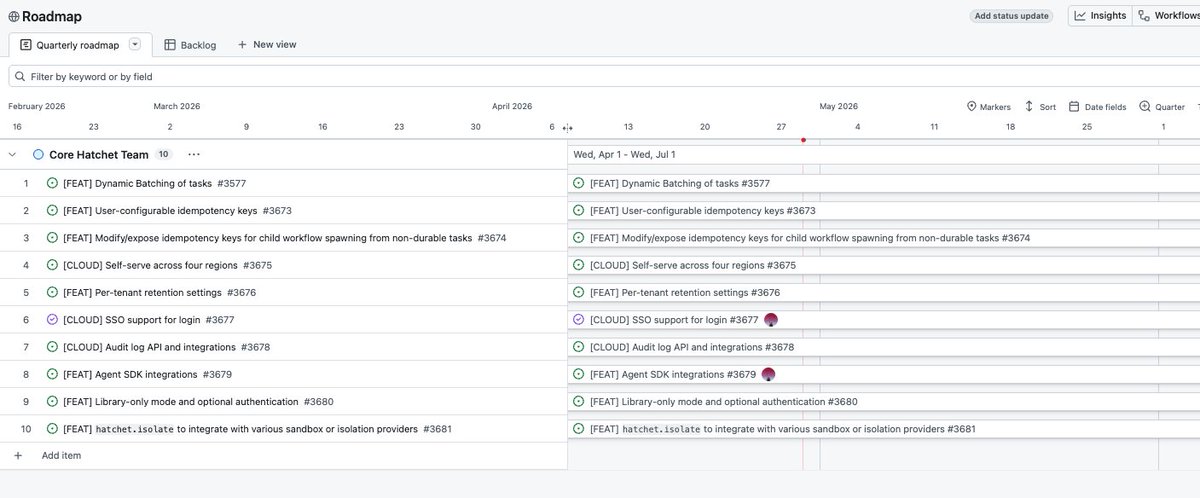Click closed status icon of SSO support row
The height and width of the screenshot is (498, 1200).
tap(52, 320)
